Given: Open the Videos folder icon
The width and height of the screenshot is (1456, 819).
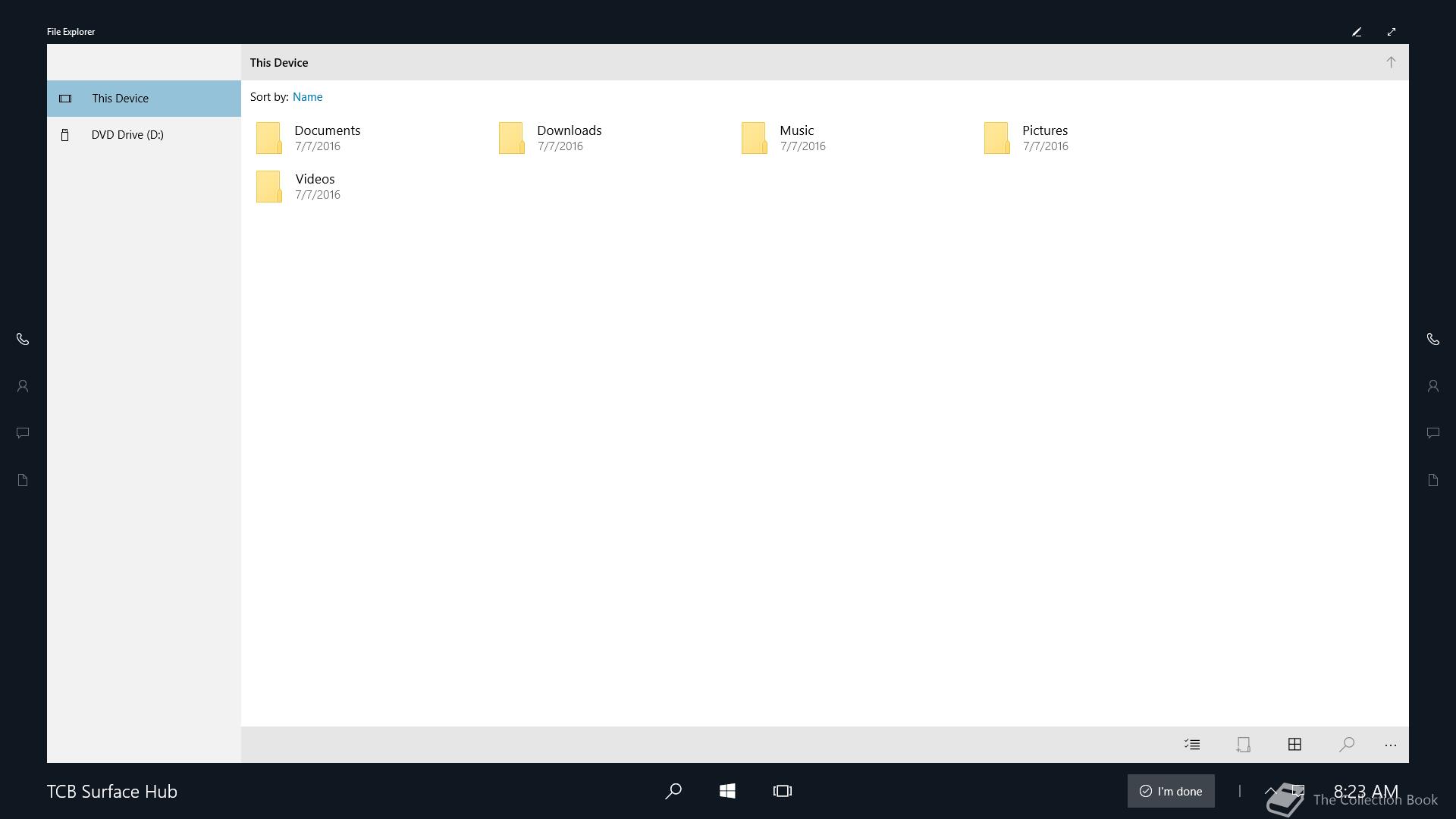Looking at the screenshot, I should 269,187.
